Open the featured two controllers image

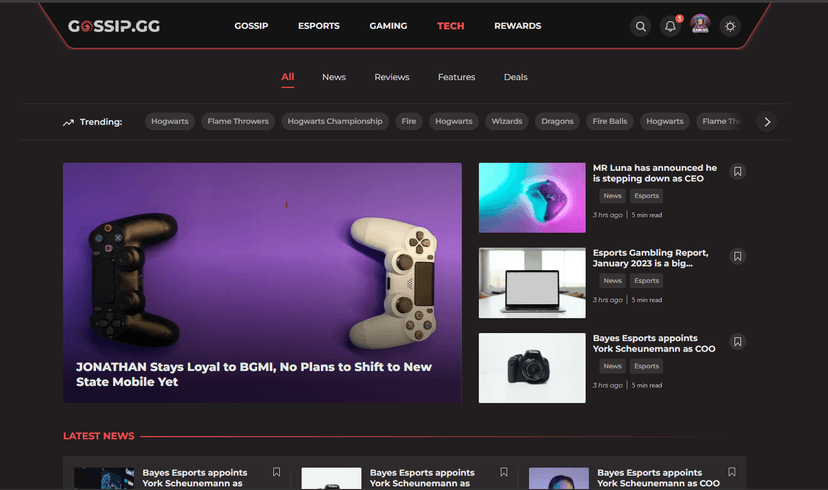coord(262,282)
